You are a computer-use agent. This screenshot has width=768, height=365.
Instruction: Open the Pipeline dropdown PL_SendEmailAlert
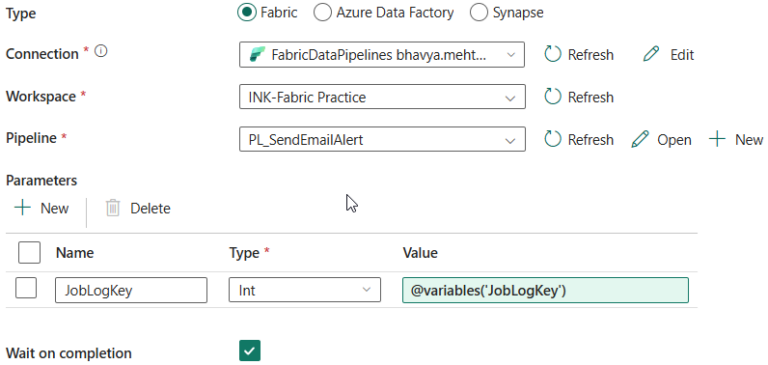382,140
